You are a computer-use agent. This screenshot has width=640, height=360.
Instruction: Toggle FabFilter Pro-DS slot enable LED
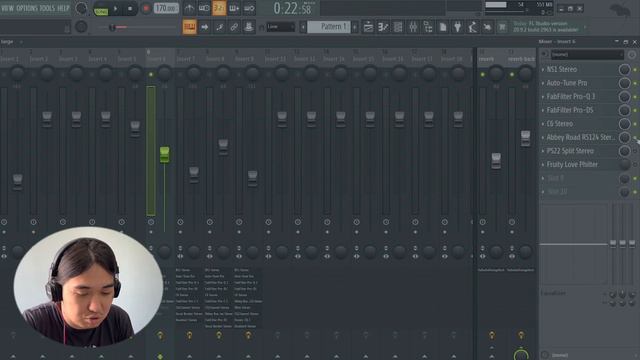tap(635, 110)
